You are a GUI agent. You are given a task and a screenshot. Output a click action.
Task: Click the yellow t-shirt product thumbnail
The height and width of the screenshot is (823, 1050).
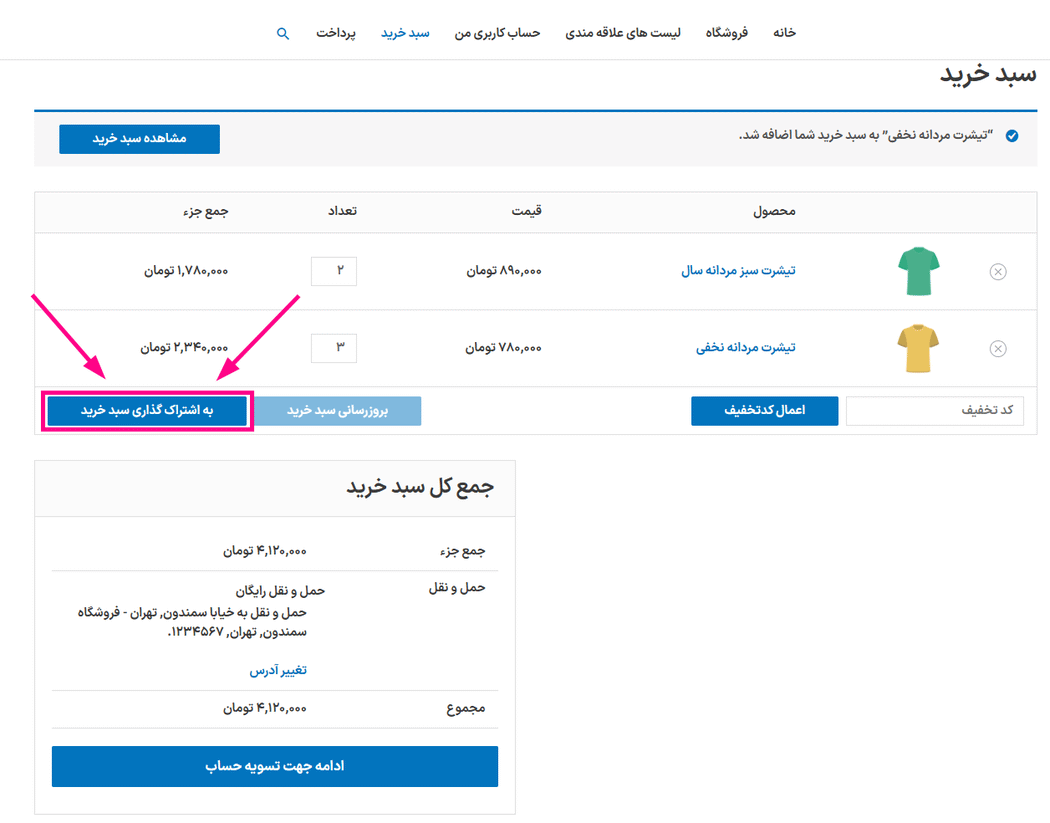click(x=918, y=348)
